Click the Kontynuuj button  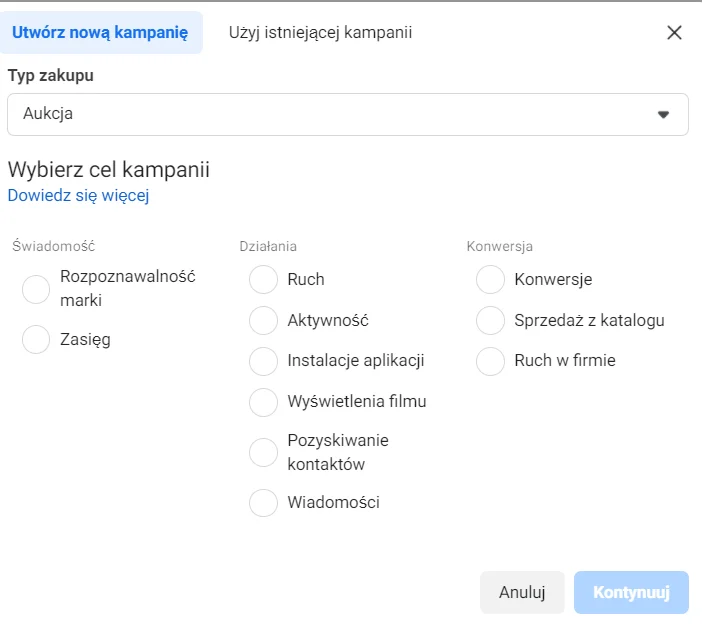[631, 592]
